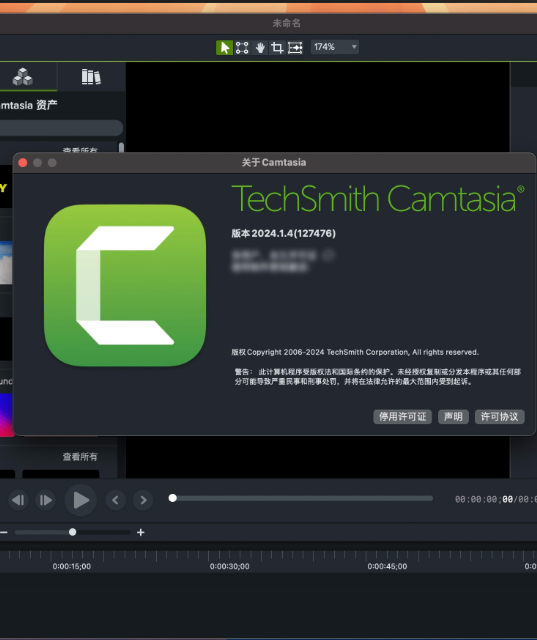Click the playback scrubber handle

click(173, 498)
